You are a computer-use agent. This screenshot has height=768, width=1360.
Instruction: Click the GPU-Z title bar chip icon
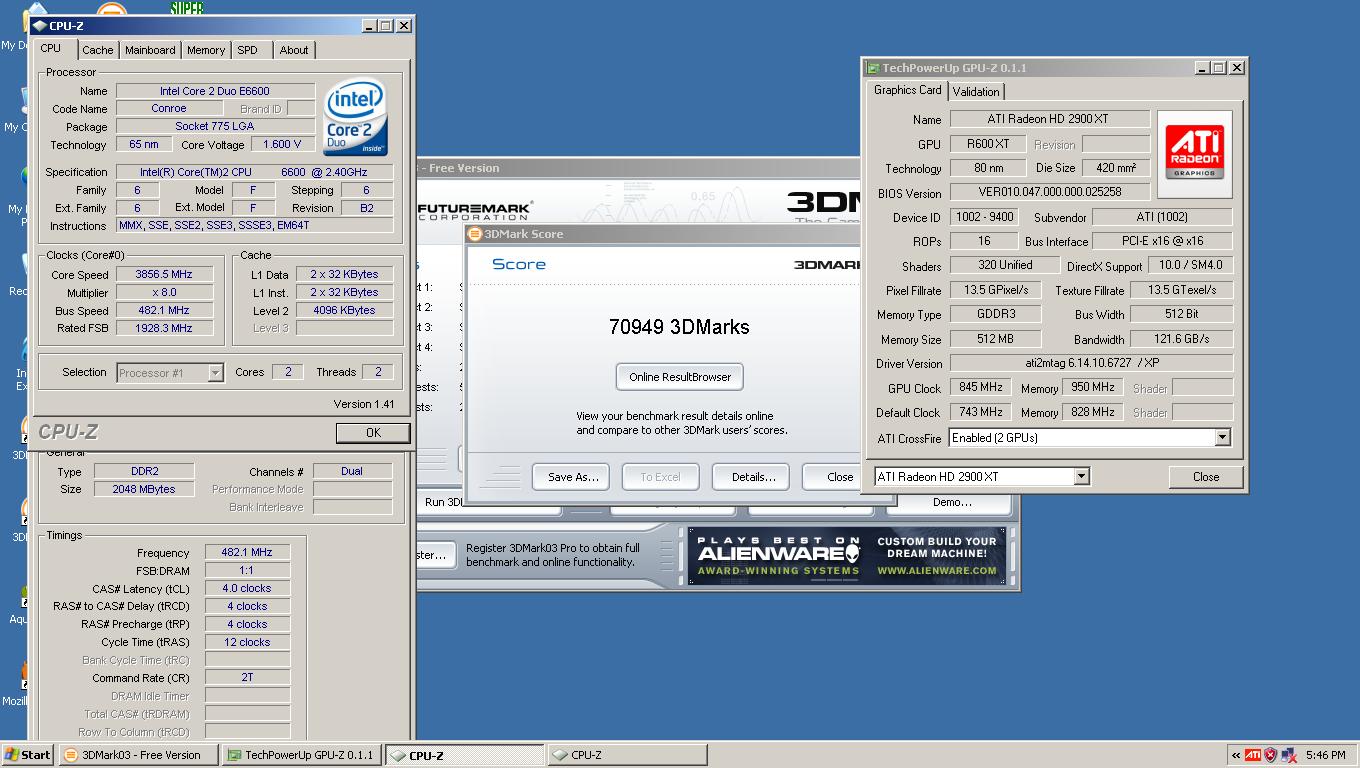click(872, 68)
